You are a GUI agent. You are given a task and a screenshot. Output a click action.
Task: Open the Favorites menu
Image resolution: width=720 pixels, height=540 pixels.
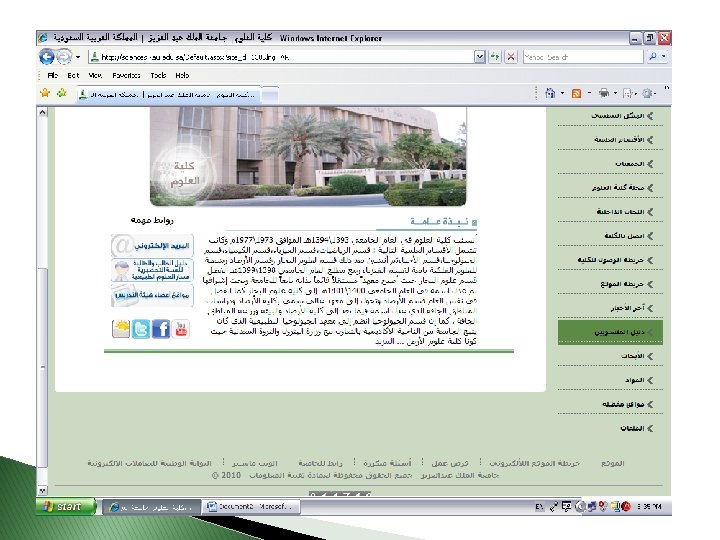[x=126, y=75]
